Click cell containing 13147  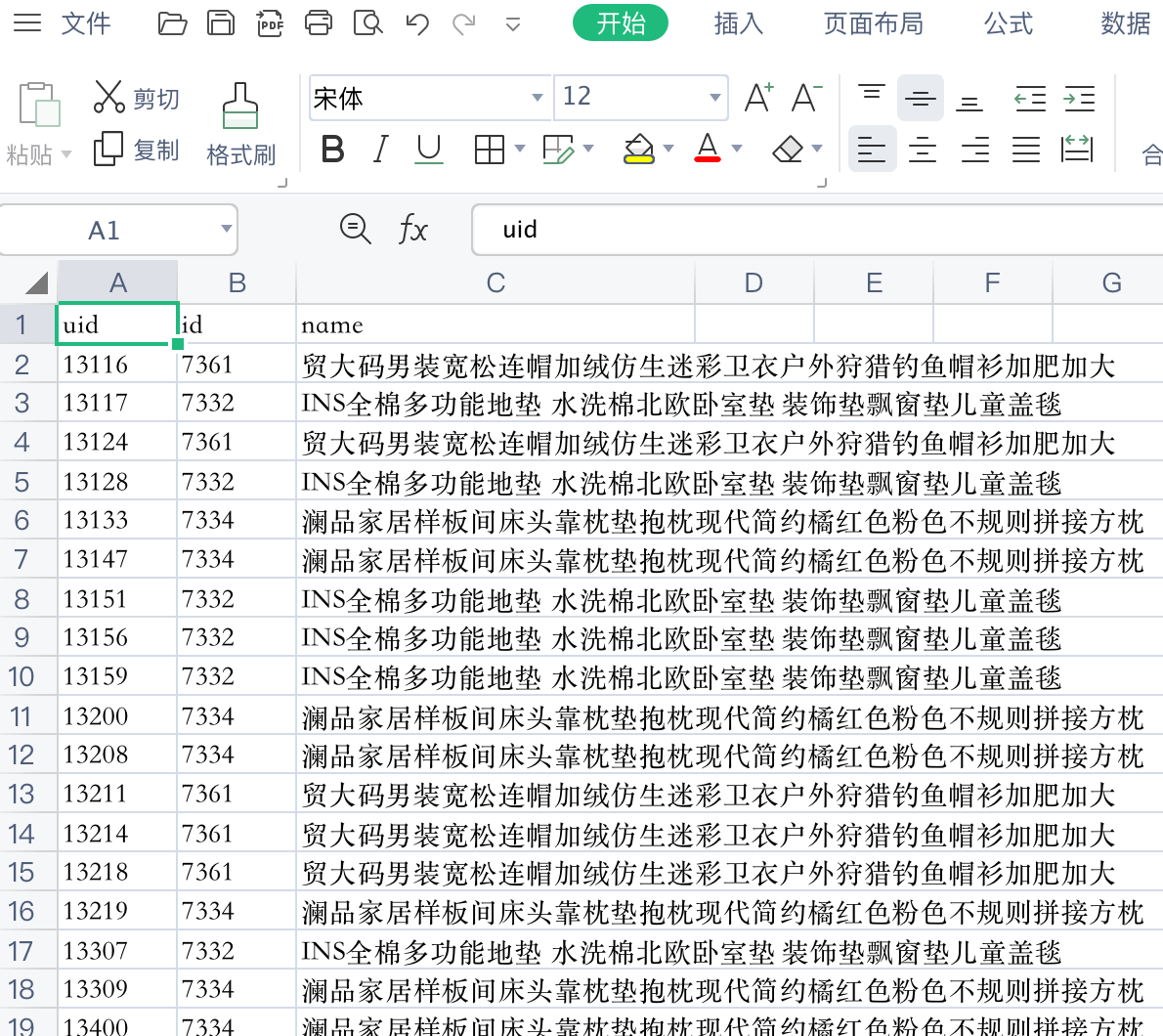click(x=116, y=559)
